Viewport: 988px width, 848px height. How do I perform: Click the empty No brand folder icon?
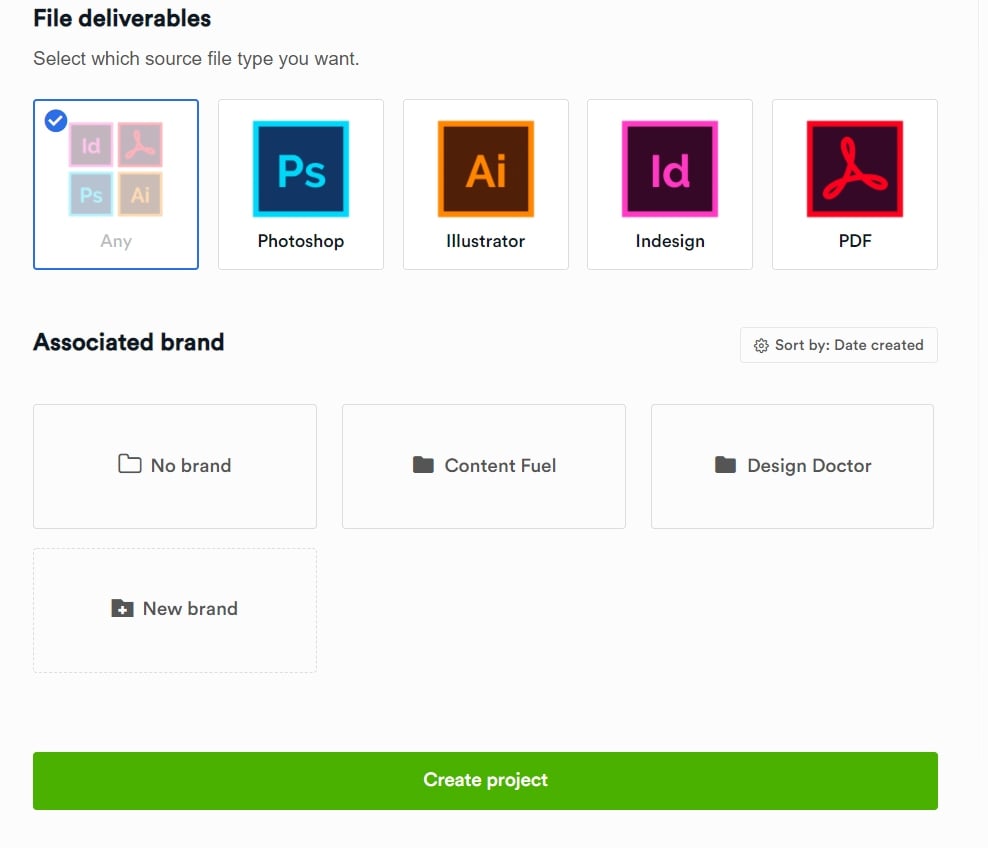point(130,464)
